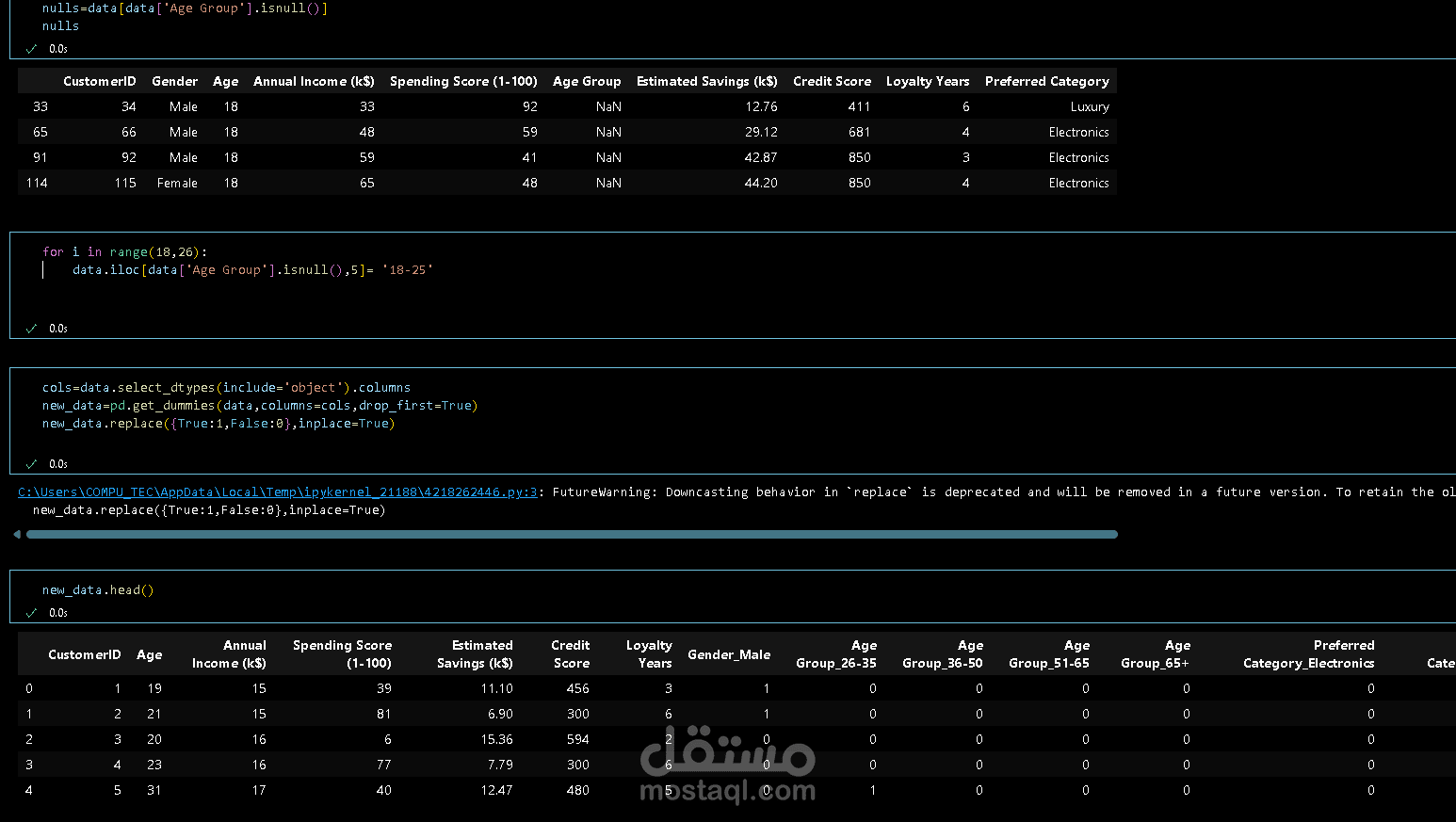Viewport: 1456px width, 822px height.
Task: Click the 11.10 savings cell in head table
Action: [x=496, y=689]
